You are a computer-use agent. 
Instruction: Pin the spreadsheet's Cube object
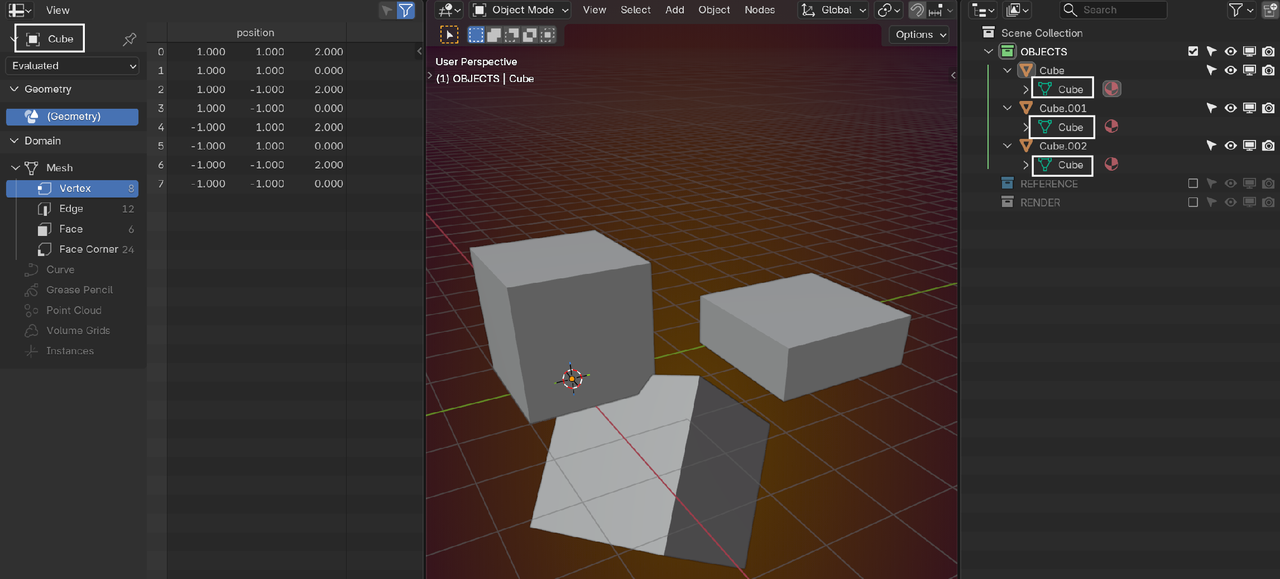(129, 39)
